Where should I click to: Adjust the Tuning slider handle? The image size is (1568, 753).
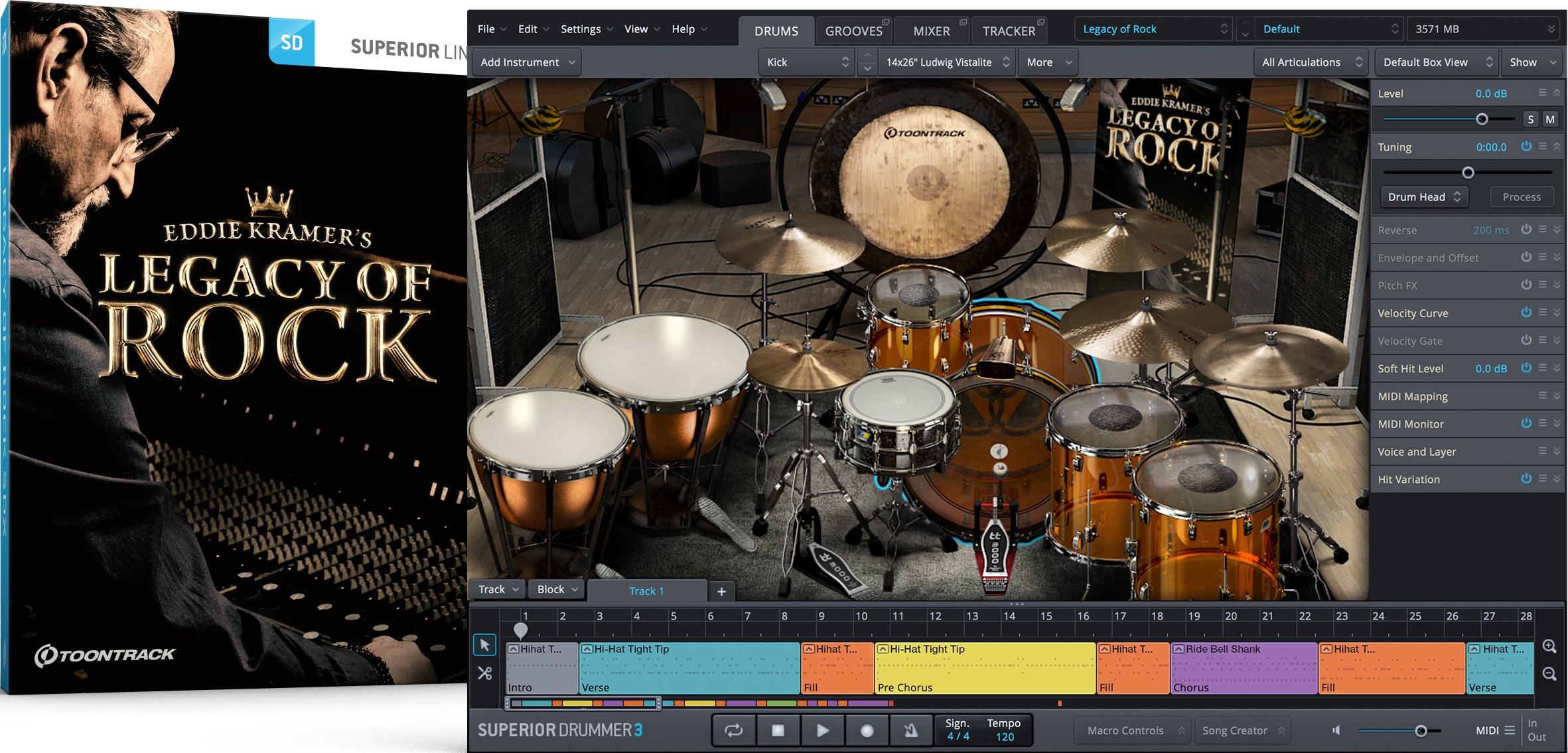(x=1468, y=172)
